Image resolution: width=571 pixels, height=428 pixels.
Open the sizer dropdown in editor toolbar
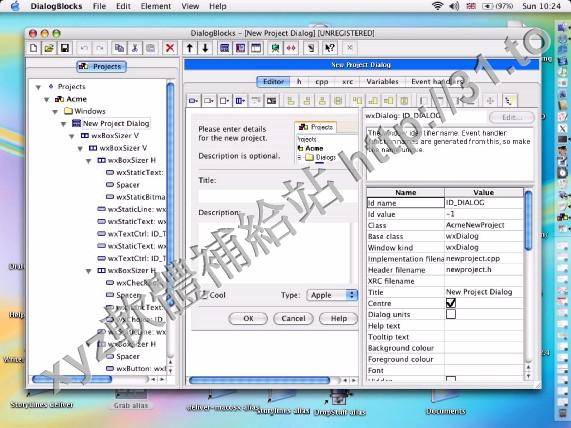(240, 101)
